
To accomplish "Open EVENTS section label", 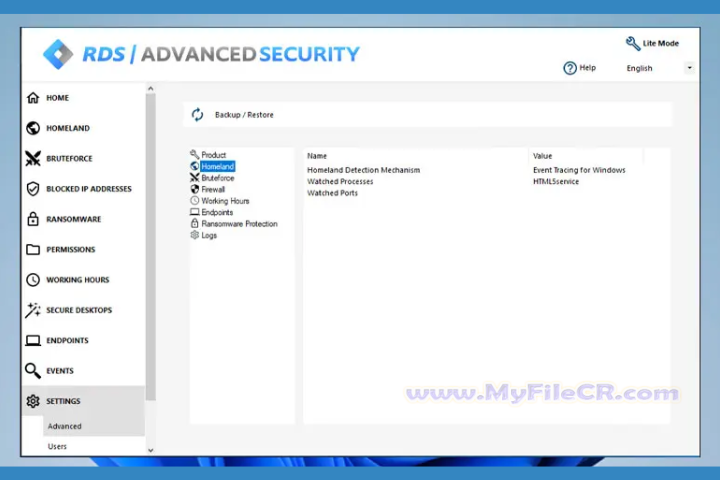I will pos(60,371).
